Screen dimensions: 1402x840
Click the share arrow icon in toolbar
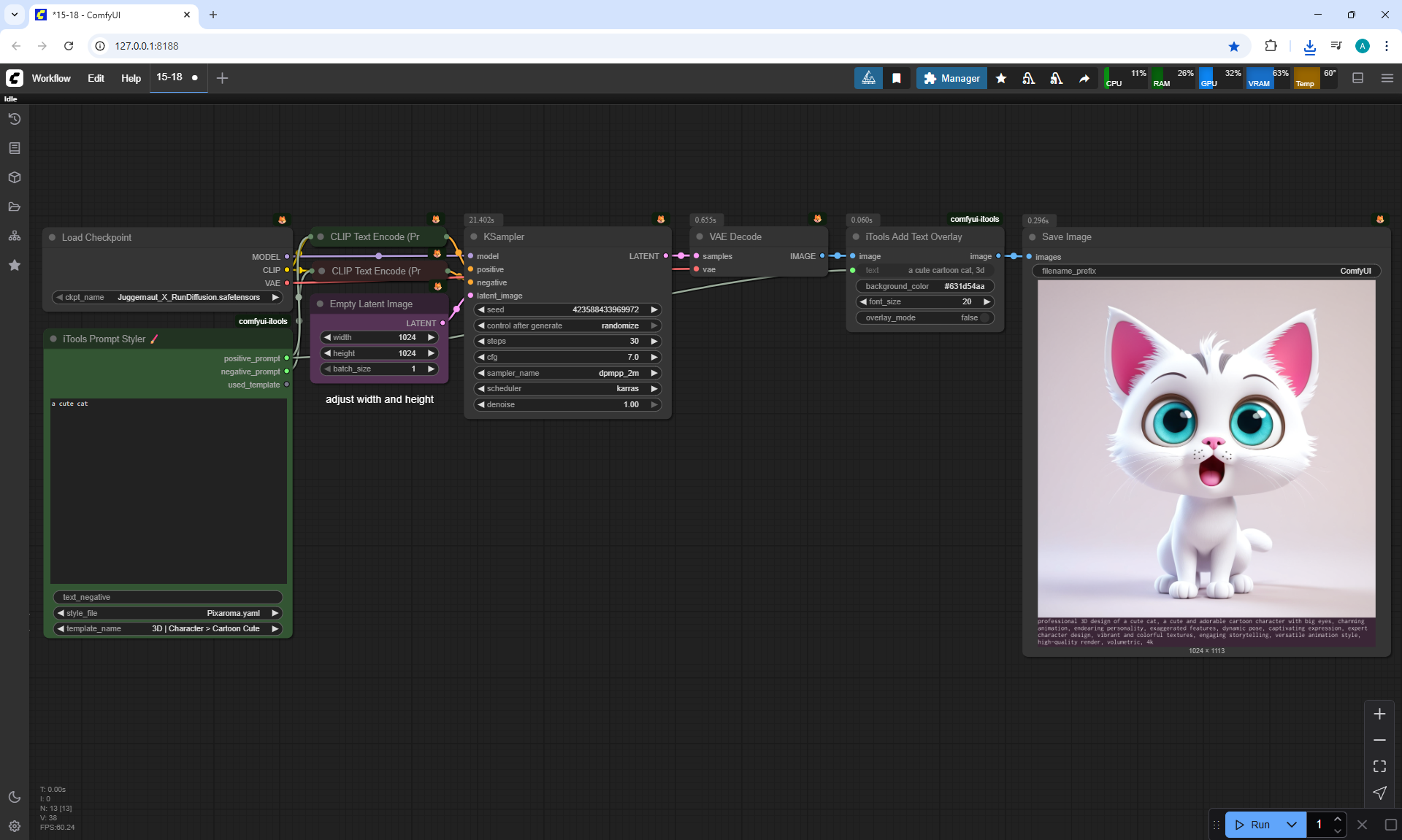click(1084, 78)
